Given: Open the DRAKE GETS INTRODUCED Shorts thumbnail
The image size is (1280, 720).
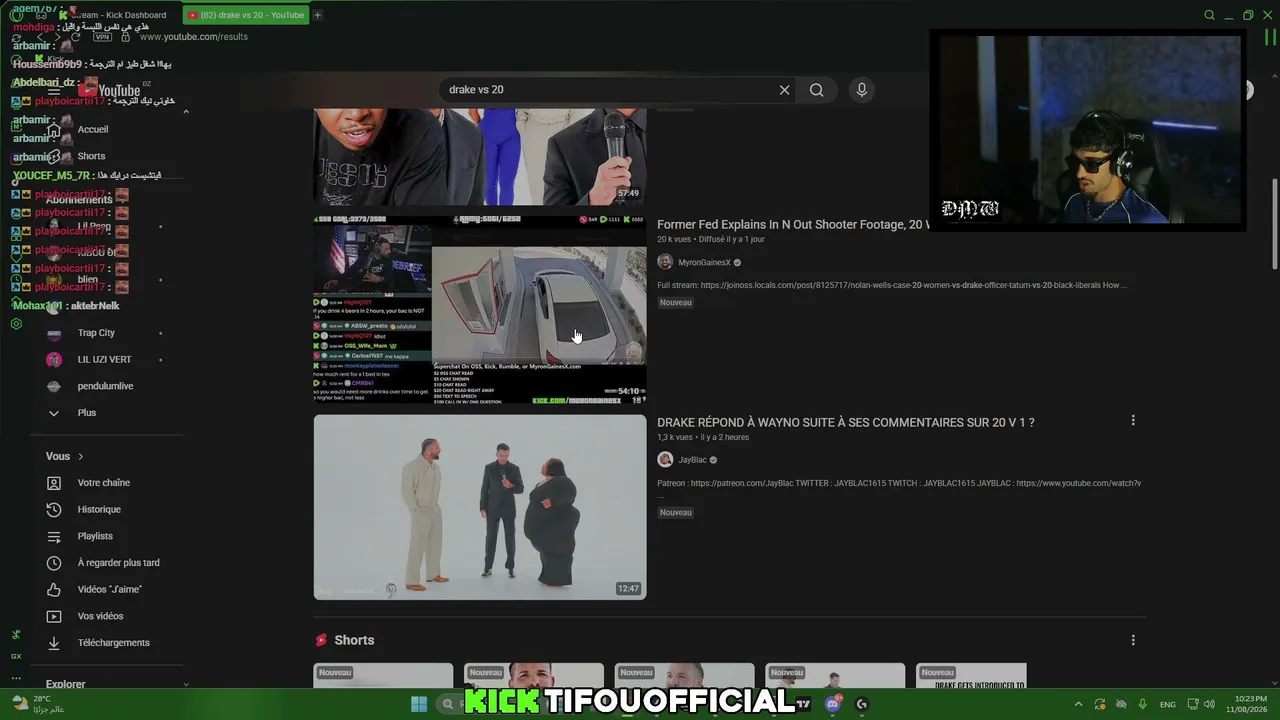Looking at the screenshot, I should click(971, 675).
